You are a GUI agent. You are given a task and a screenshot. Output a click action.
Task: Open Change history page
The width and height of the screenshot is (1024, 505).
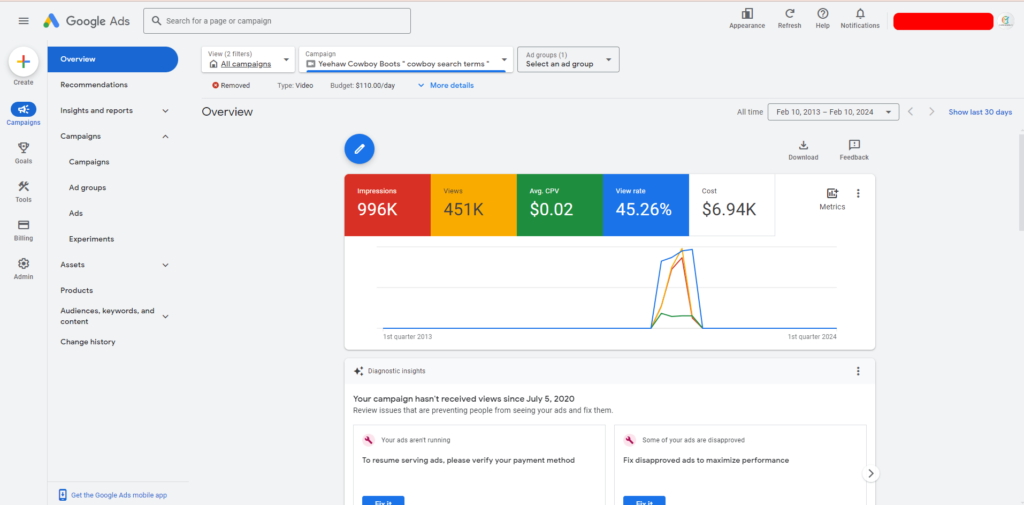click(x=88, y=342)
